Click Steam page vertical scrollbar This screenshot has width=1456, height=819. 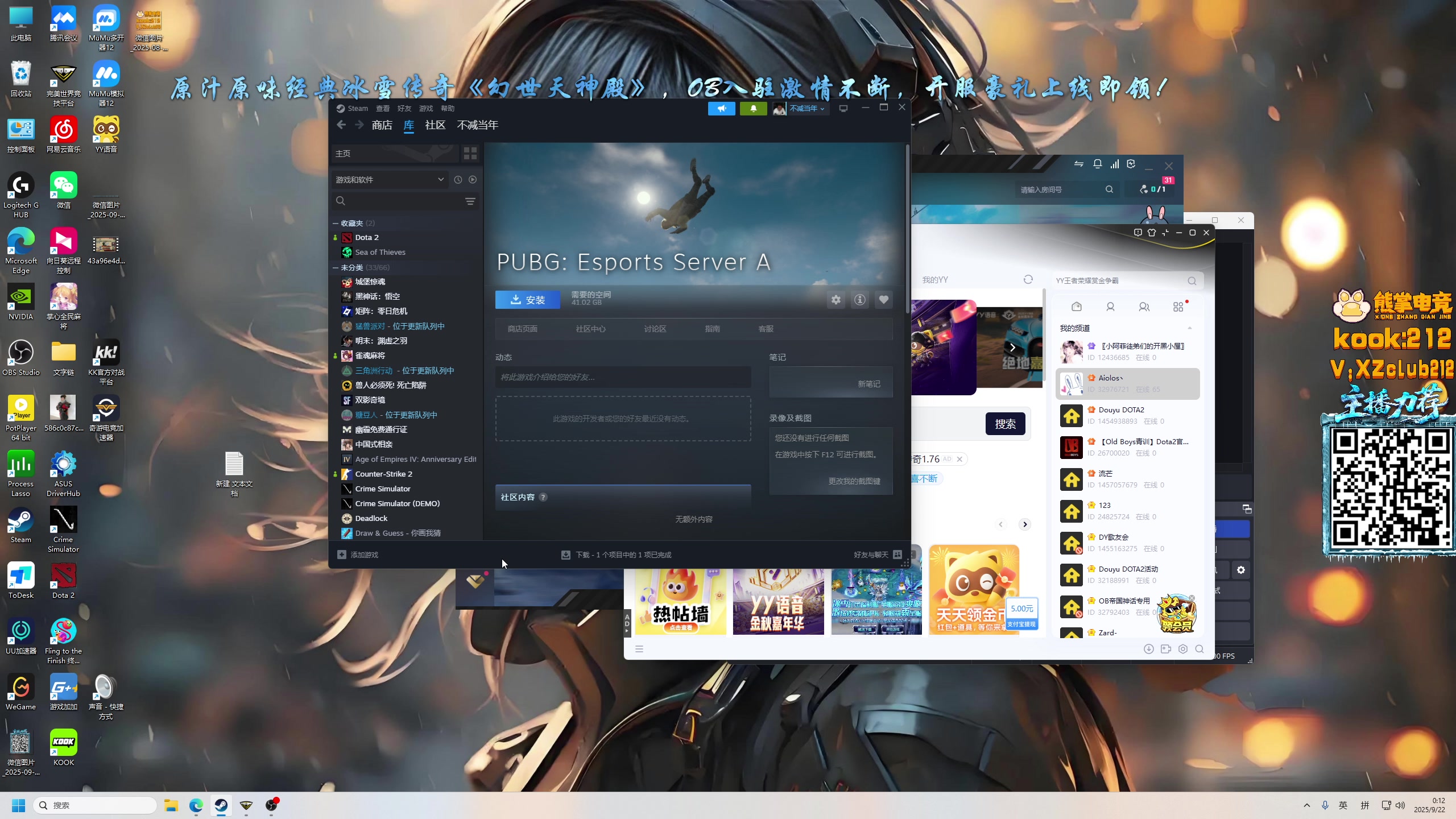click(907, 227)
